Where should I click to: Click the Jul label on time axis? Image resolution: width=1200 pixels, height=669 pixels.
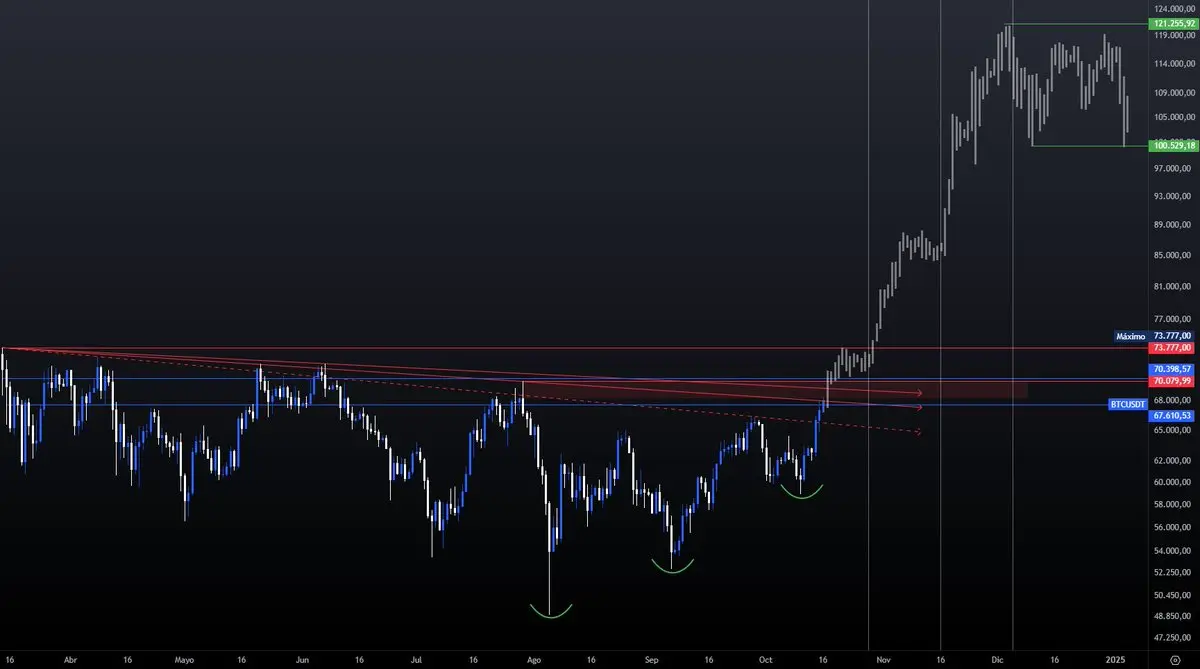(417, 660)
